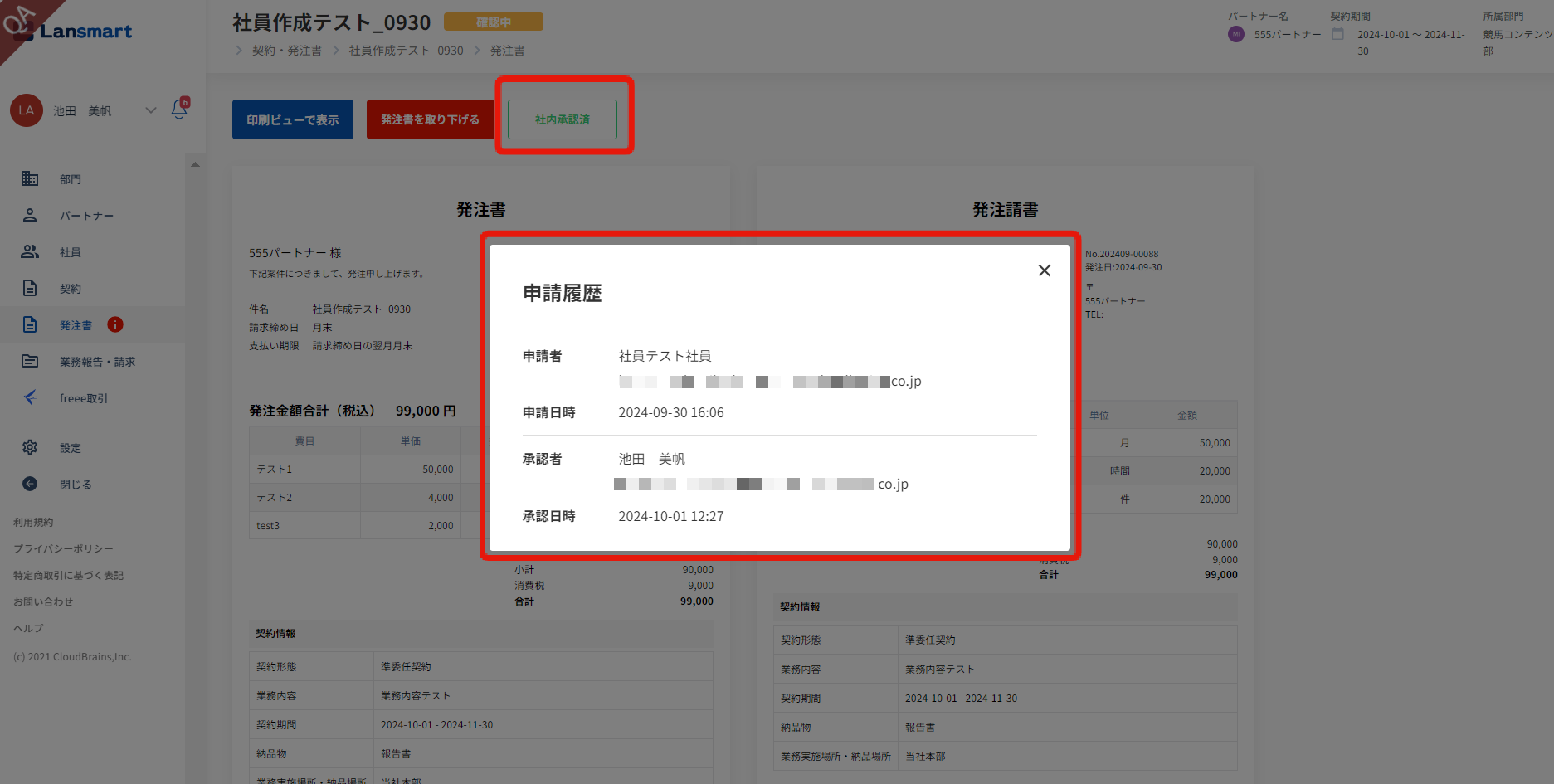This screenshot has width=1554, height=784.
Task: Click the 業務報告・請求 icon
Action: [30, 361]
